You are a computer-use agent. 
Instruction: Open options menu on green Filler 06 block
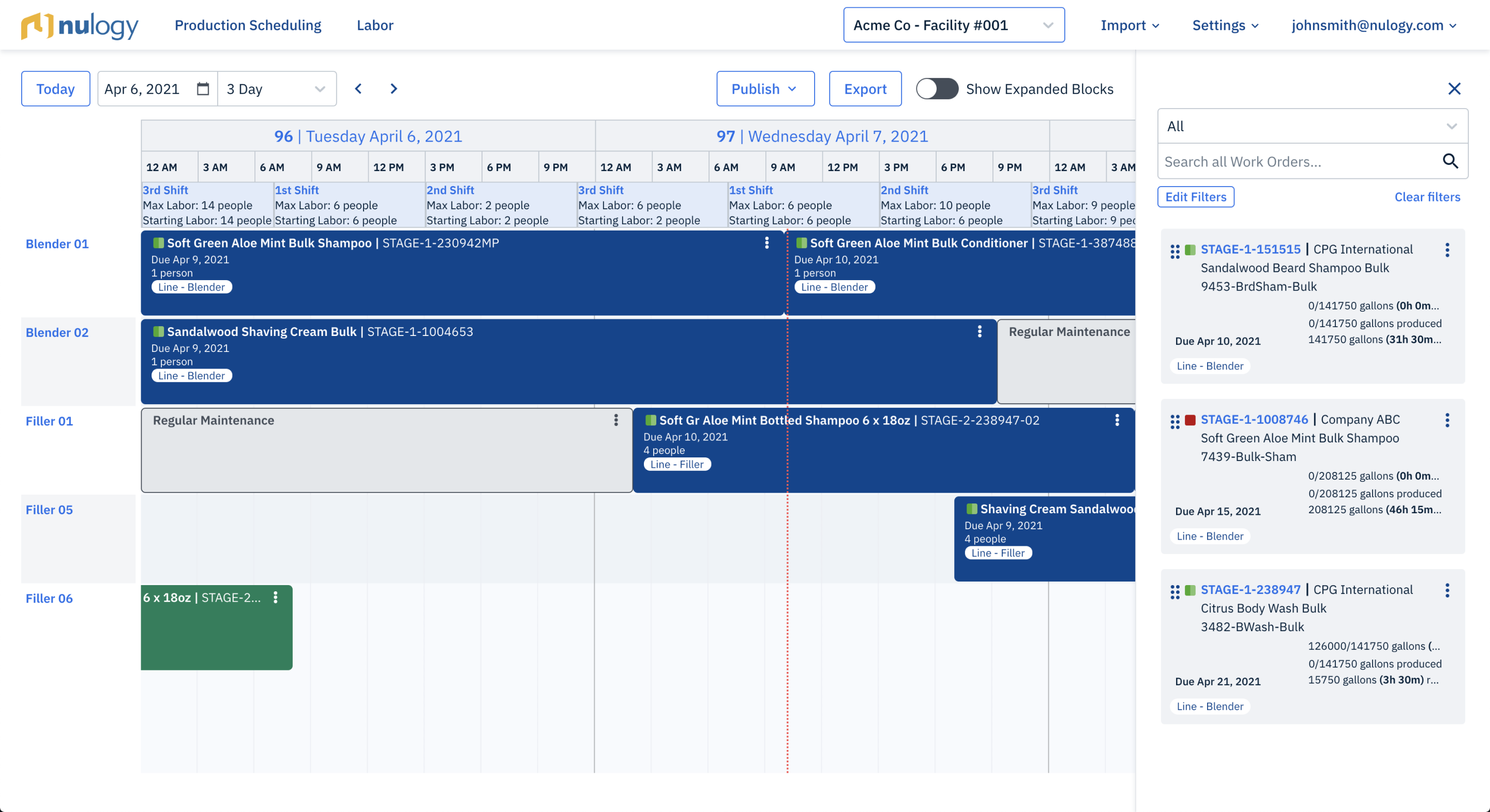point(276,597)
